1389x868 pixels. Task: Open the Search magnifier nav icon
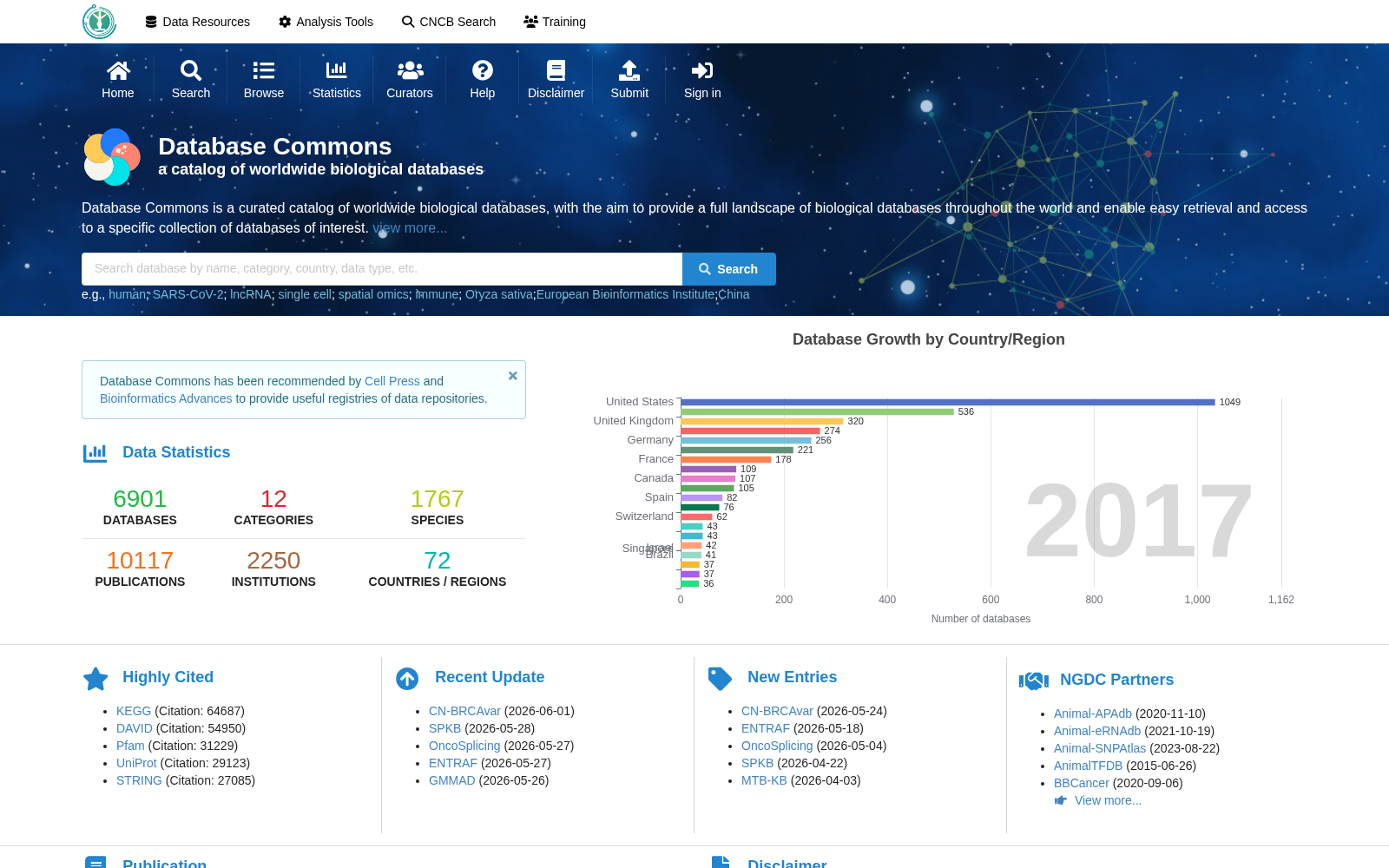(191, 70)
